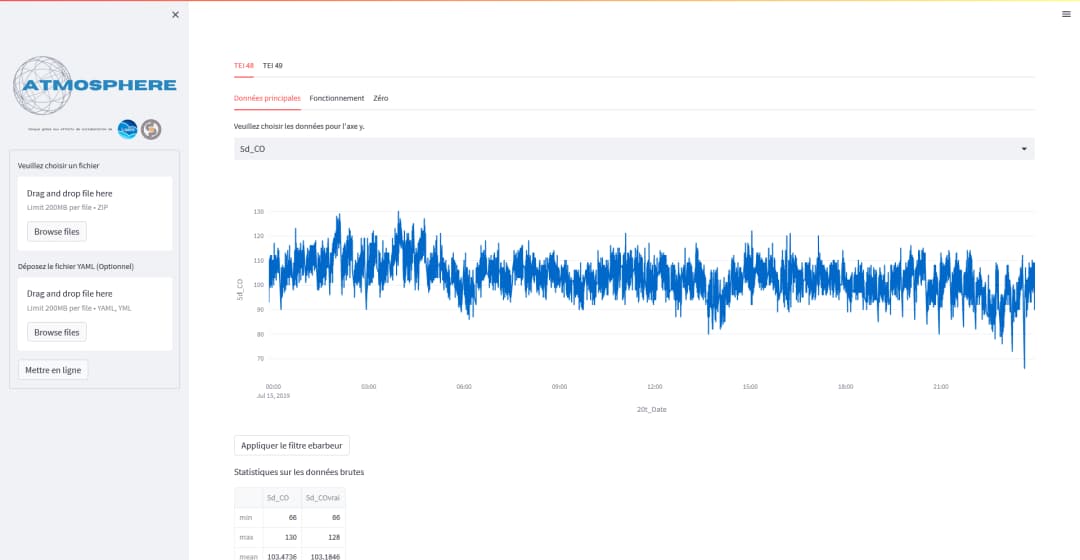Click the 06:00 tick label on the x-axis

464,386
